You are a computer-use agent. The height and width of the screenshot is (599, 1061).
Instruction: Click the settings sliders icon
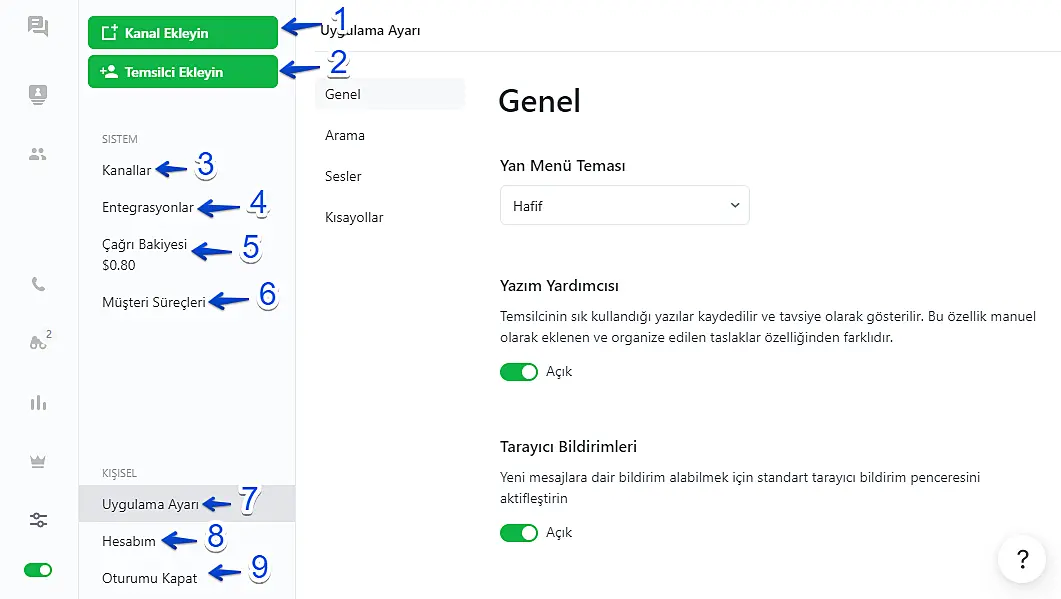[38, 520]
